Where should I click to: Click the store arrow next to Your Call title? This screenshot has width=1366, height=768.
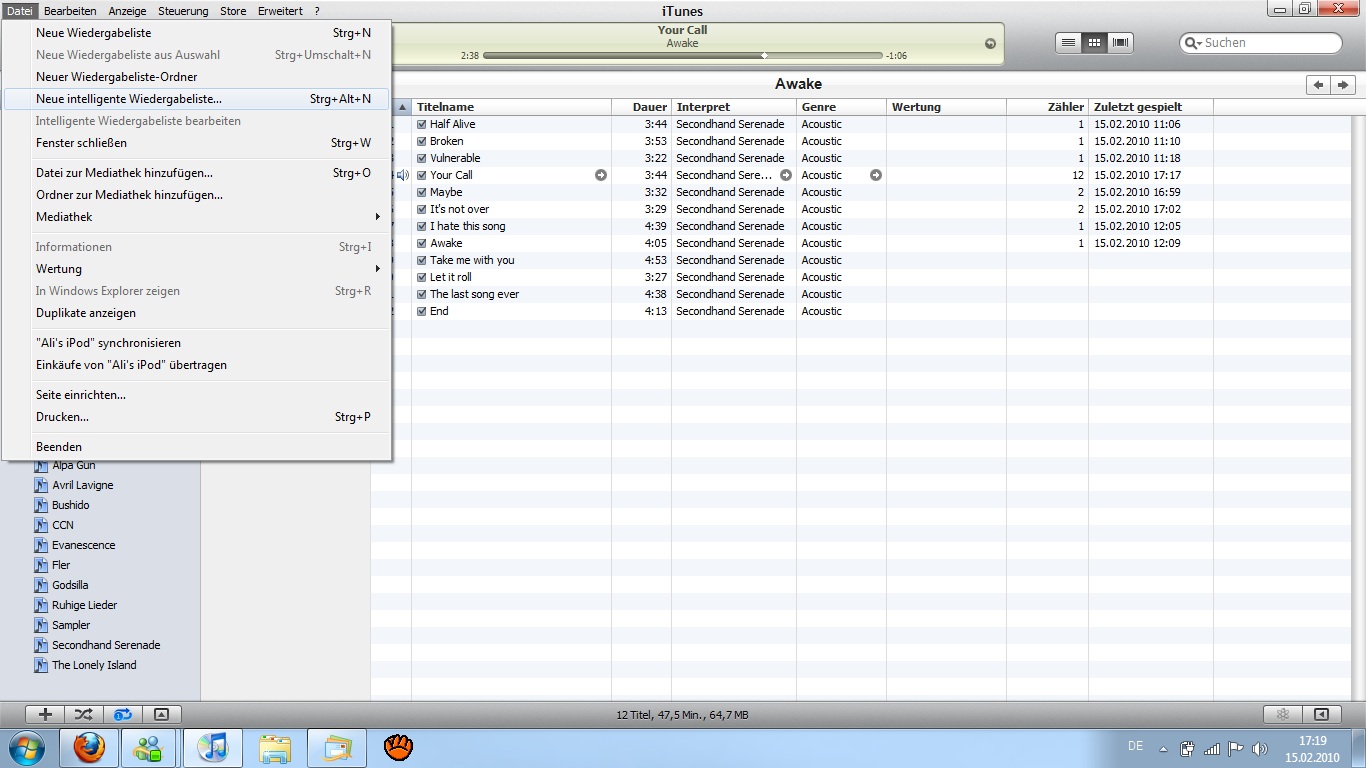601,175
